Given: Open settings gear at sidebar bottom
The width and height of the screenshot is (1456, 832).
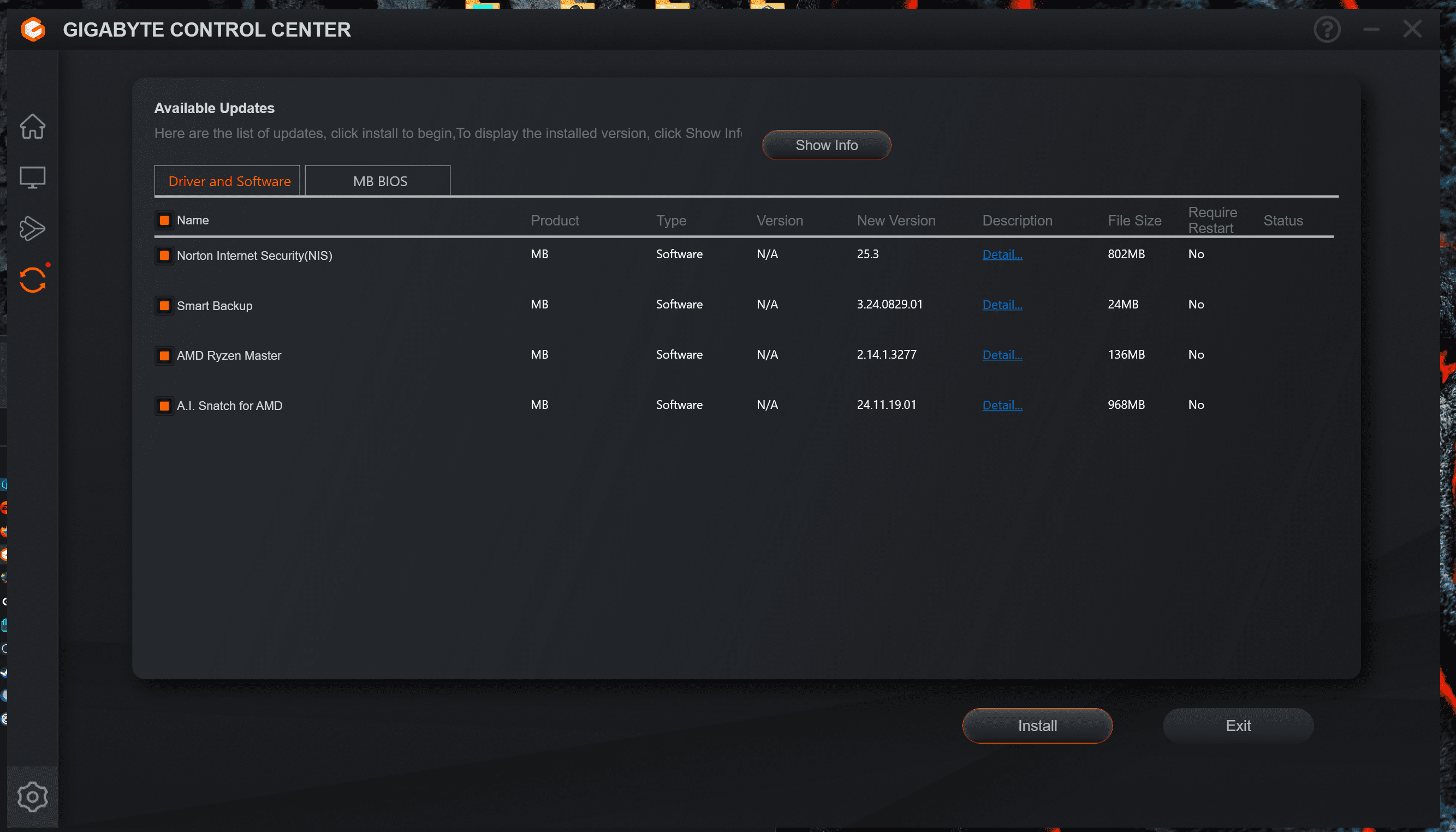Looking at the screenshot, I should point(33,797).
